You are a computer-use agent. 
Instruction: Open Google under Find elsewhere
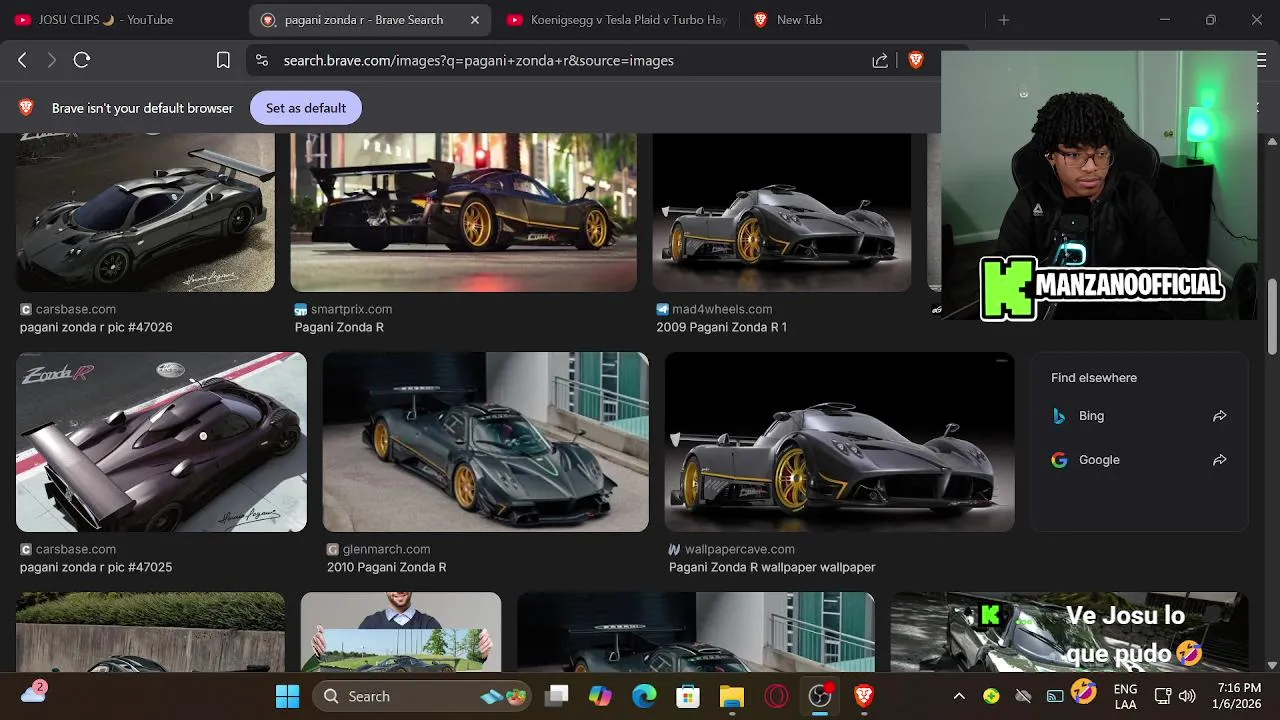tap(1099, 460)
